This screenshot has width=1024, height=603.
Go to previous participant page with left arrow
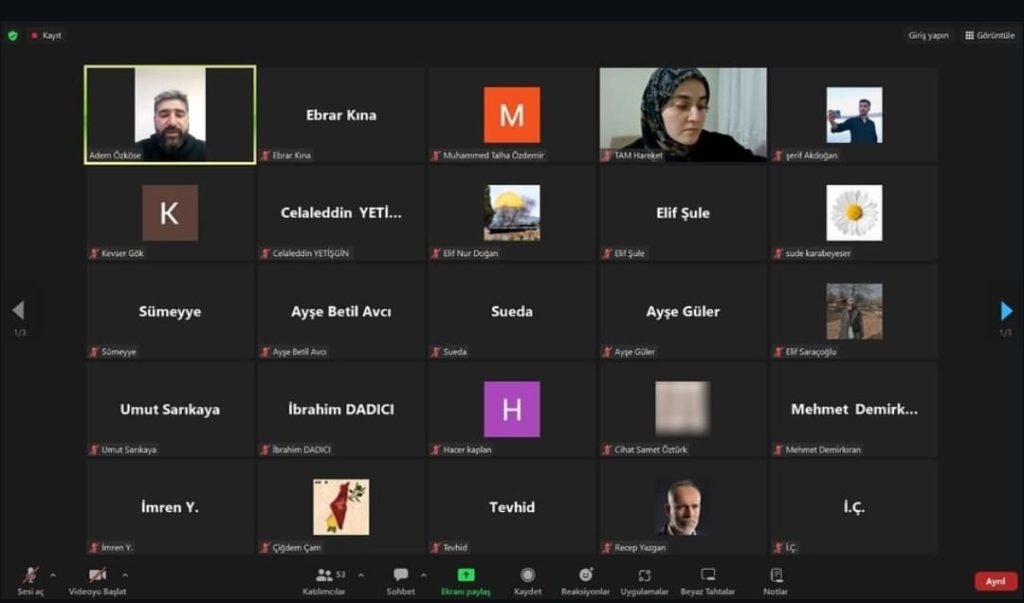[18, 311]
